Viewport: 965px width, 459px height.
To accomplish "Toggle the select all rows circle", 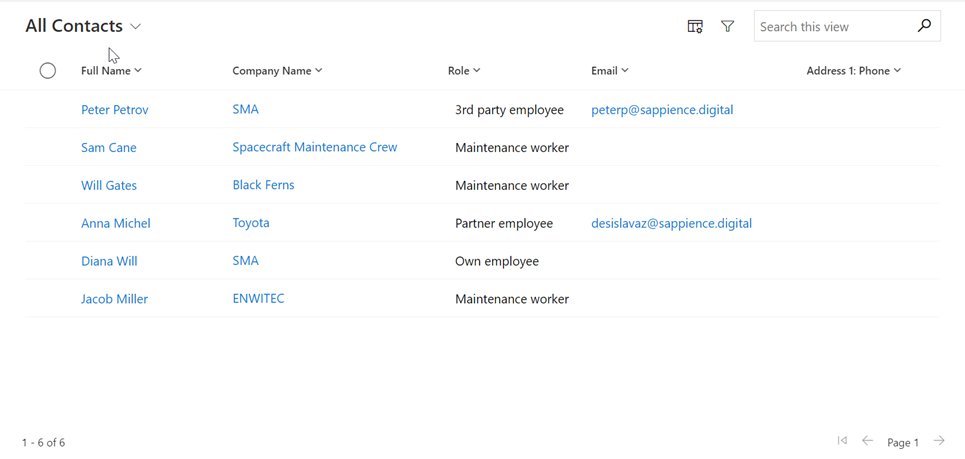I will click(x=48, y=71).
